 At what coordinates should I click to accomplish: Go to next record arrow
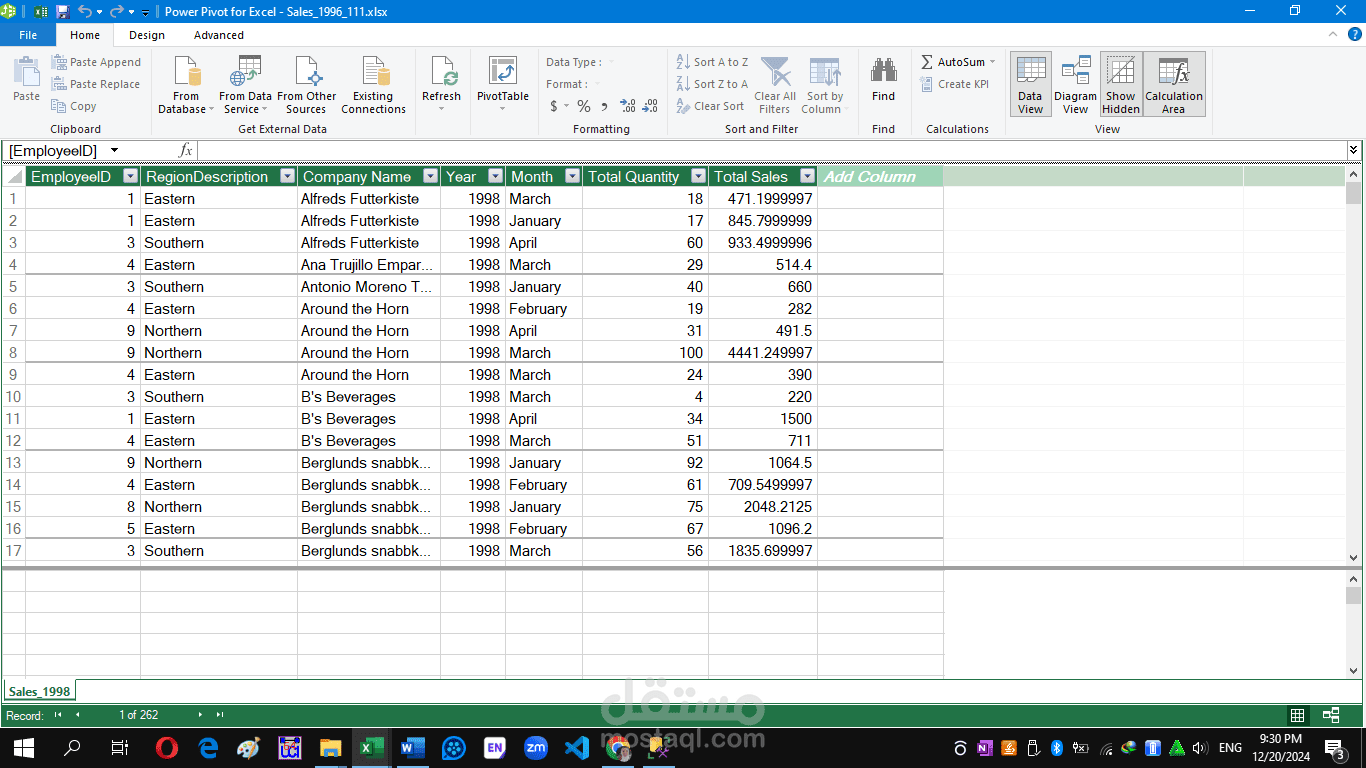200,715
